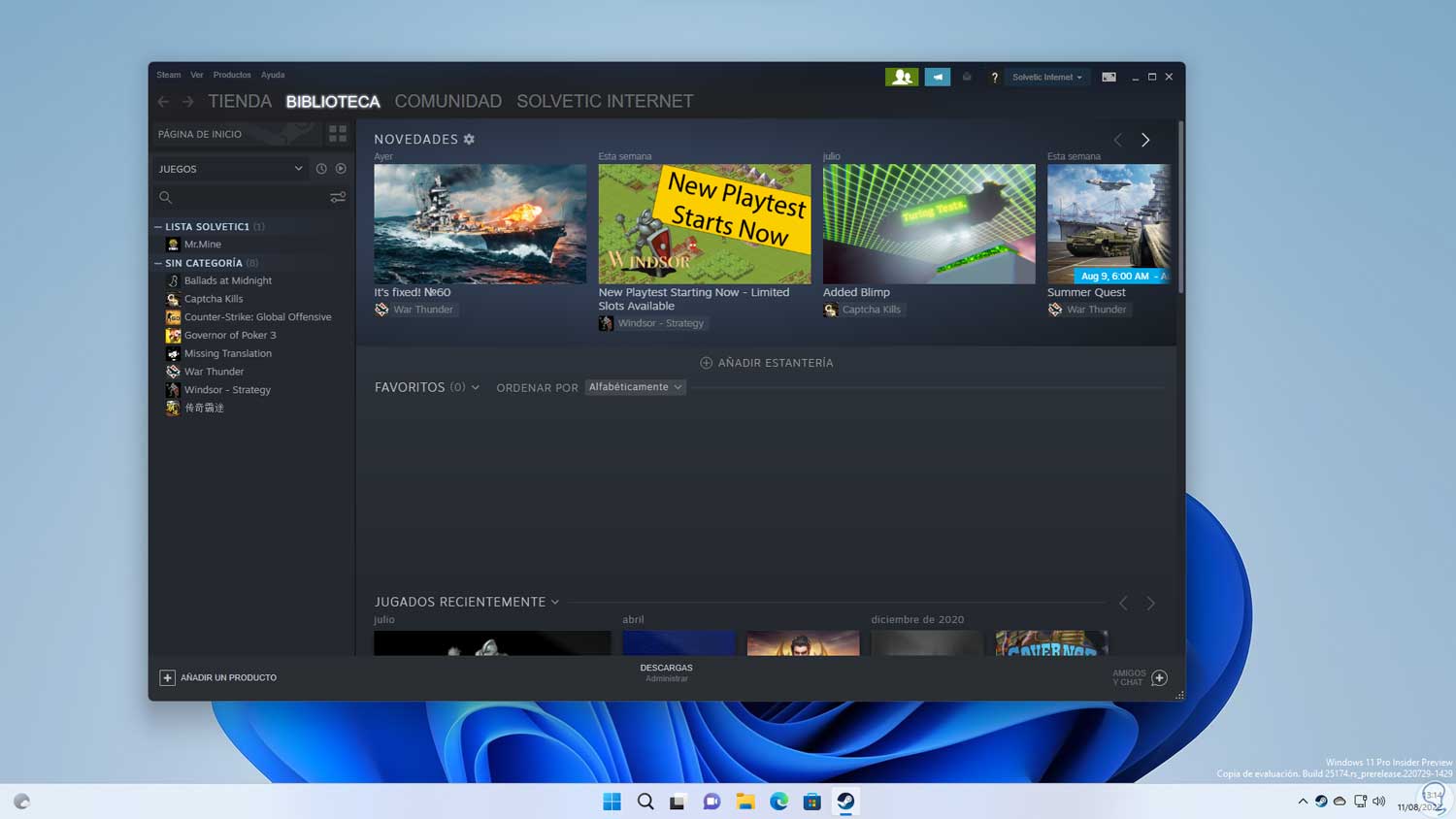
Task: Click the Counter-Strike: Global Offensive icon
Action: (173, 317)
